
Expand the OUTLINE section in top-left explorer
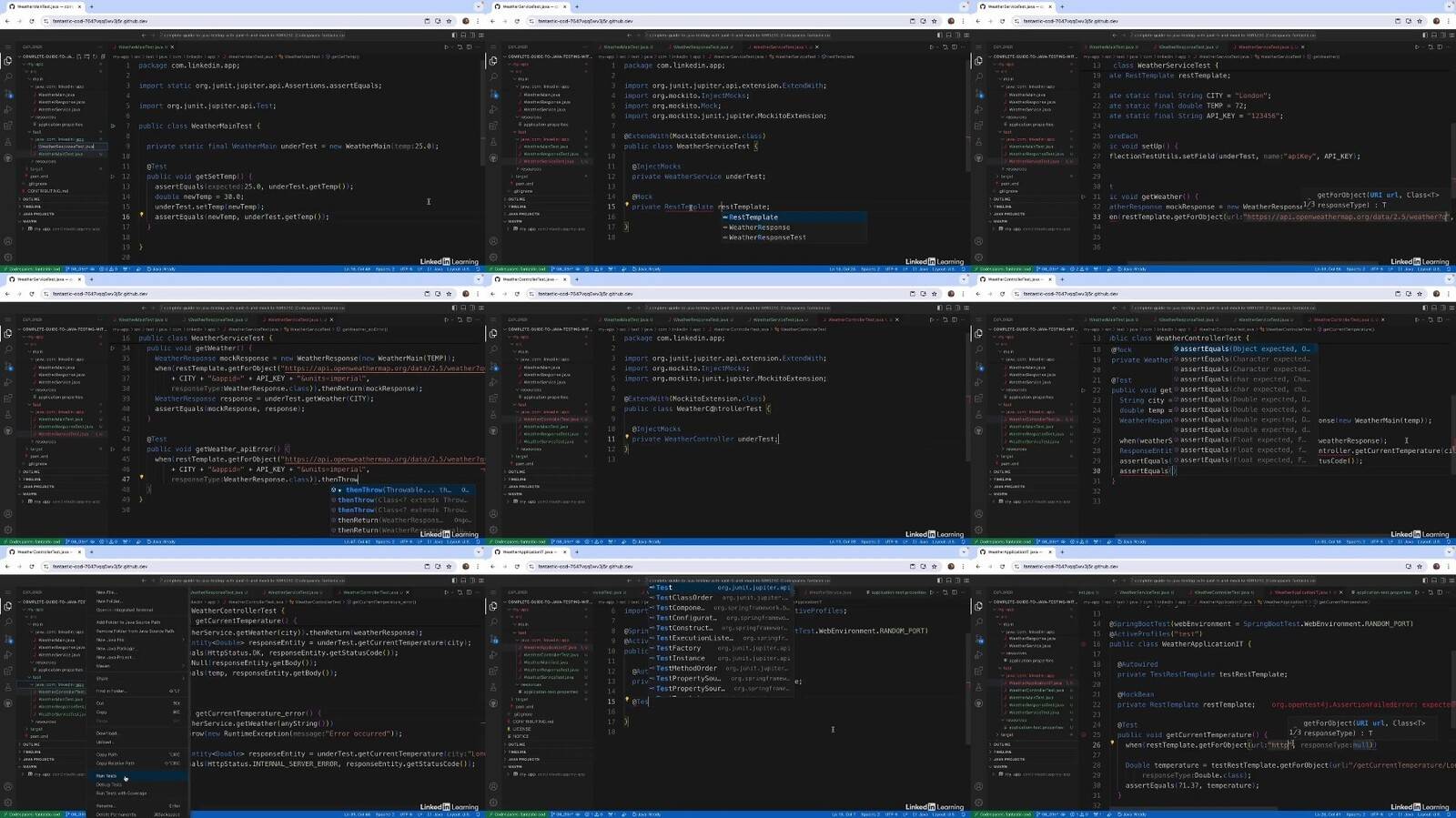32,198
